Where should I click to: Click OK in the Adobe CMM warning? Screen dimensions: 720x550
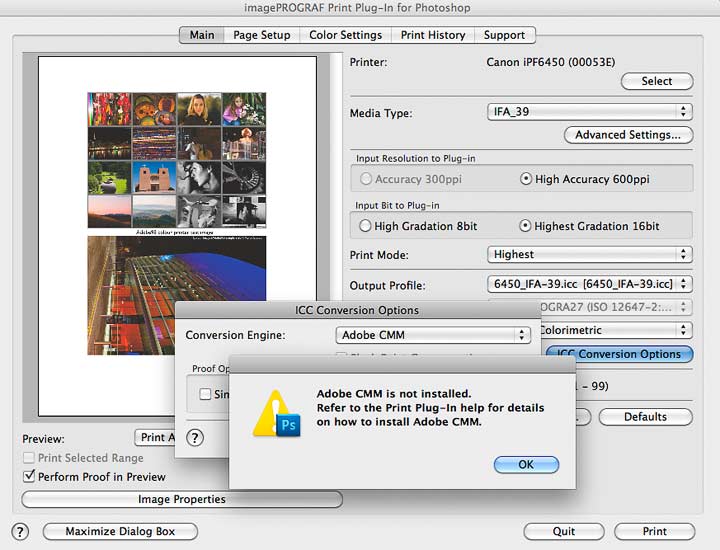tap(526, 465)
